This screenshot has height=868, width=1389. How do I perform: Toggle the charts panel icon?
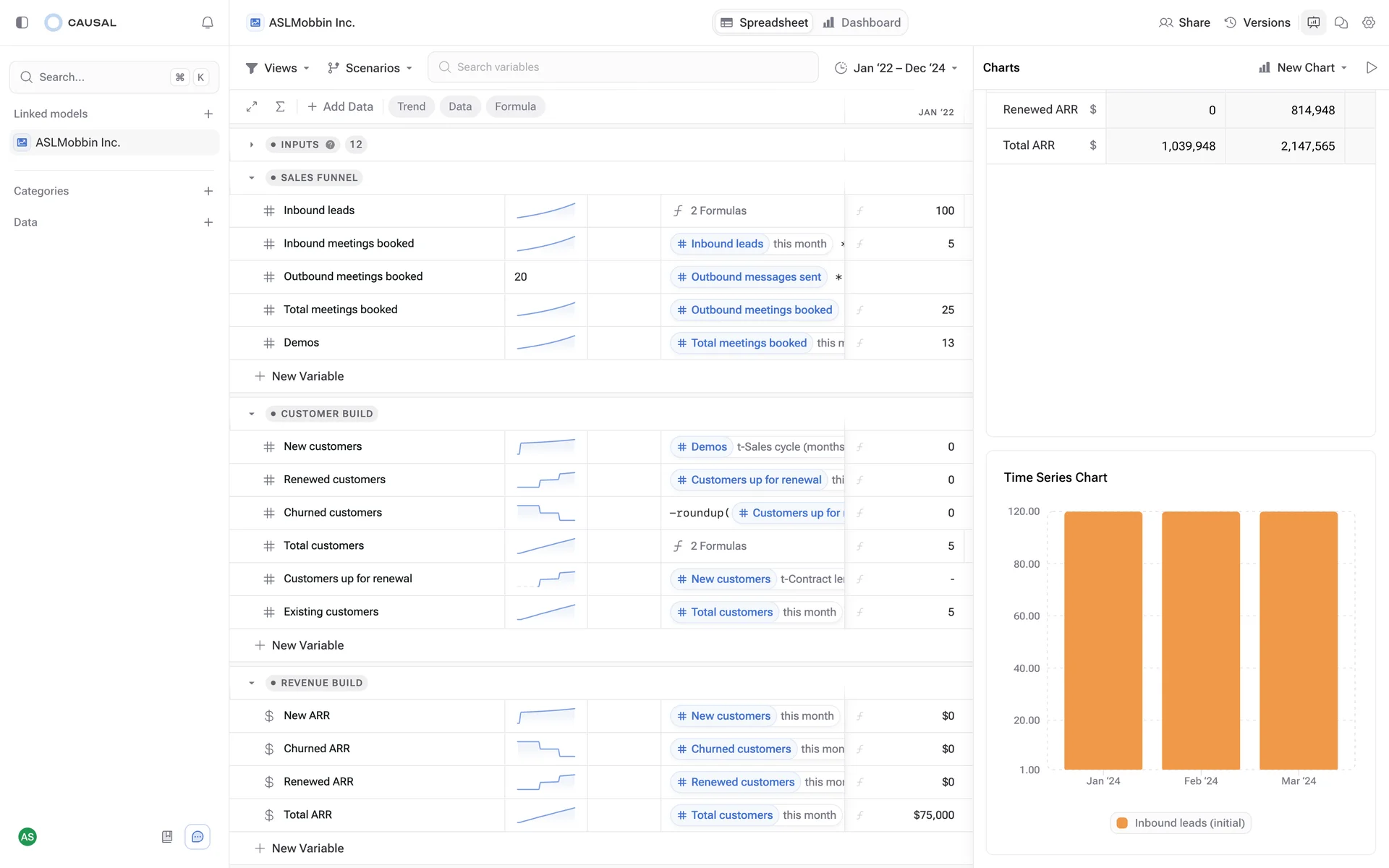pos(1313,22)
